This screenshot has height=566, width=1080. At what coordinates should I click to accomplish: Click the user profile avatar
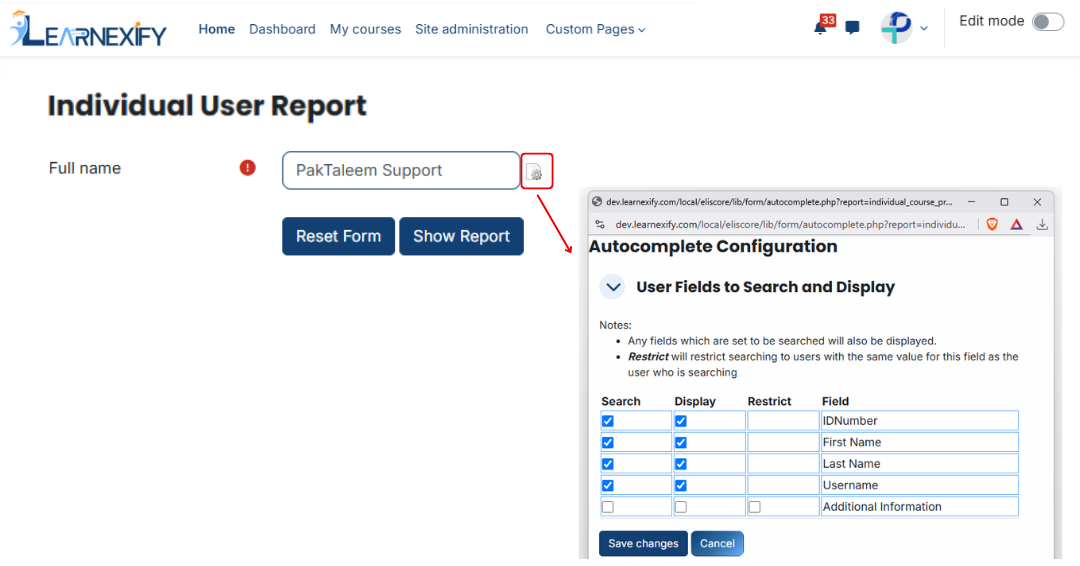click(x=896, y=28)
